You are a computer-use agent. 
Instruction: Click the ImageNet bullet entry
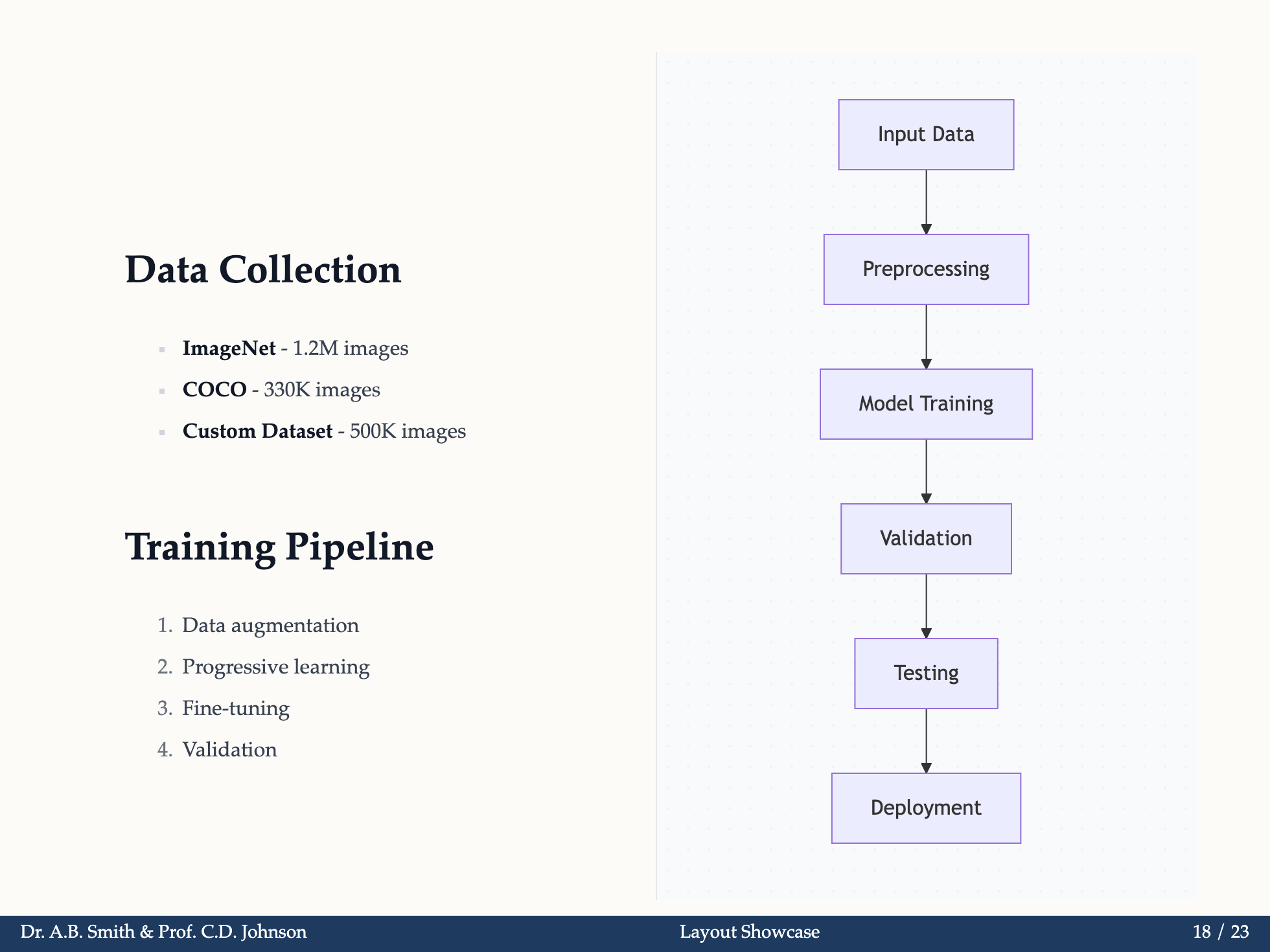coord(295,348)
